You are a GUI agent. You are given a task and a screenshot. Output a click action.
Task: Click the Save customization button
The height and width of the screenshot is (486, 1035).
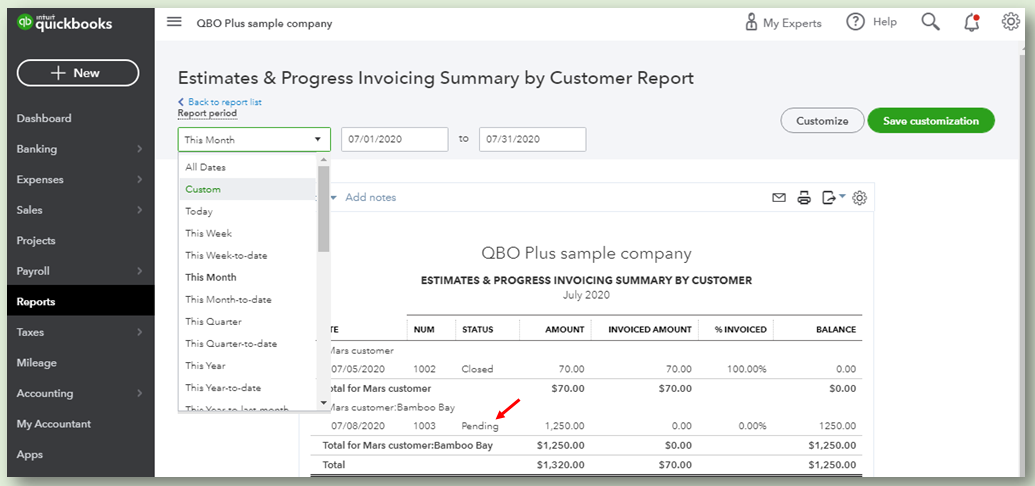click(931, 121)
